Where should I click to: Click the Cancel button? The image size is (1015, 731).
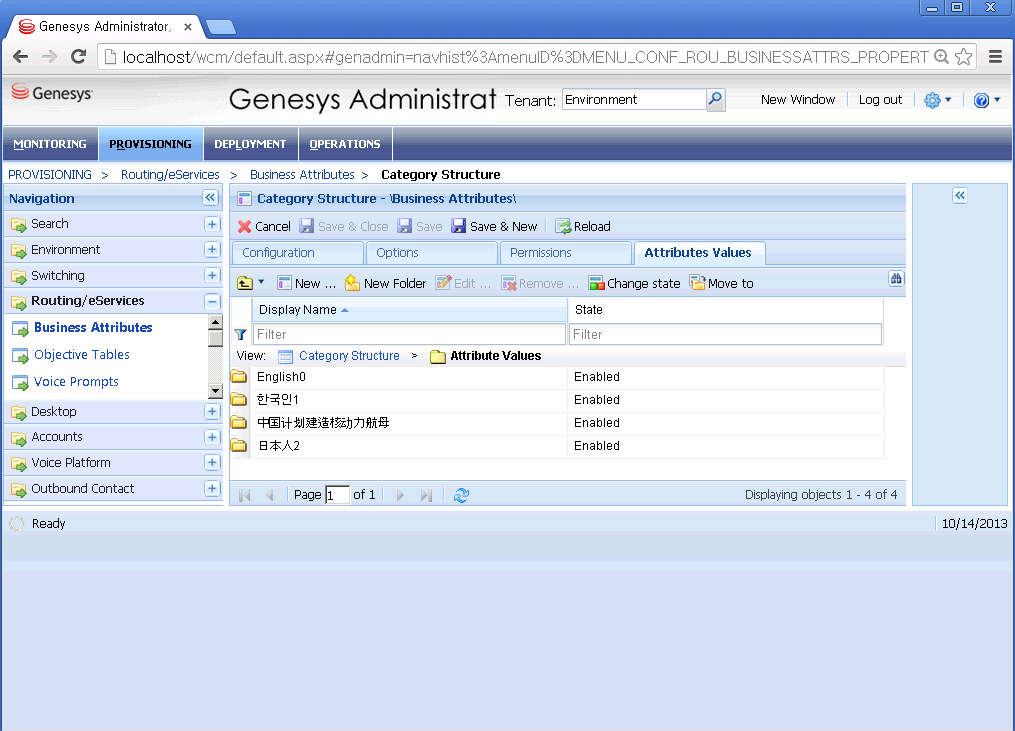[264, 226]
